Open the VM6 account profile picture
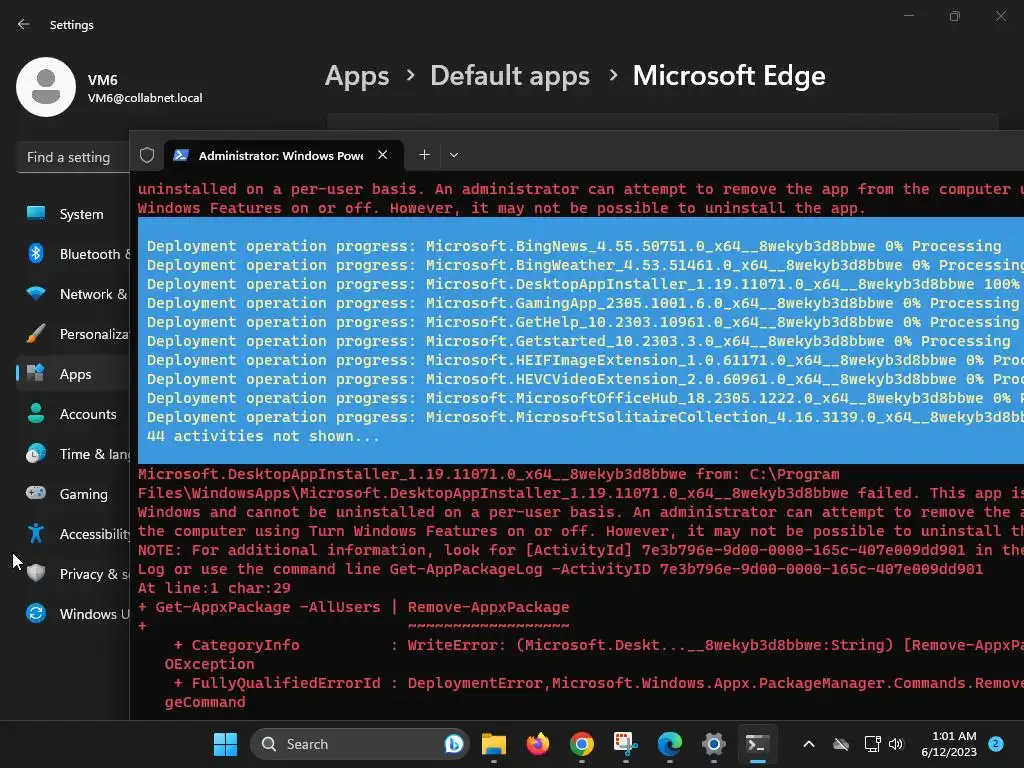Image resolution: width=1024 pixels, height=768 pixels. click(x=46, y=87)
